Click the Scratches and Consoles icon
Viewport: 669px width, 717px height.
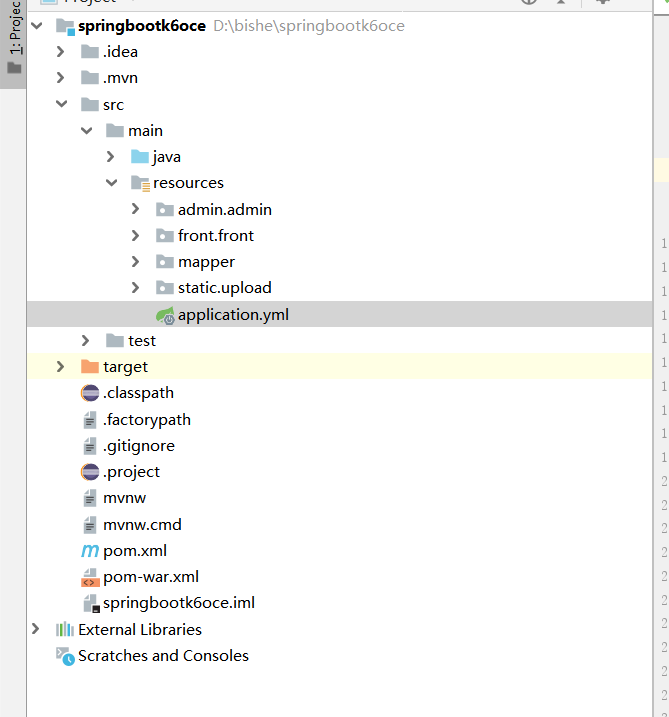click(x=65, y=656)
